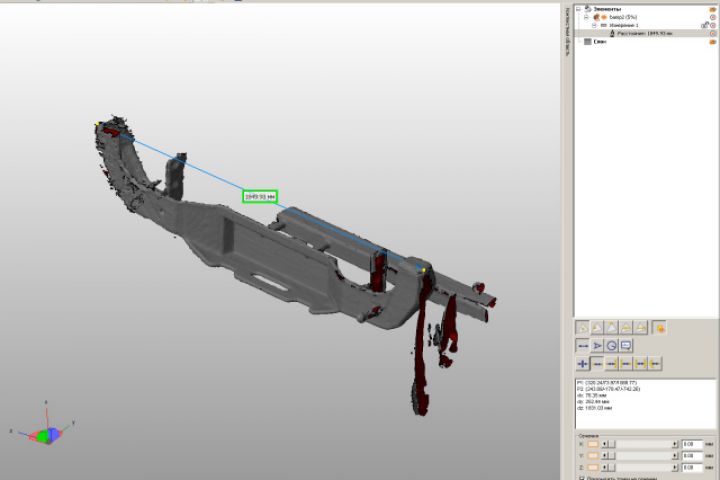Select distance mode with right yellow marker
The height and width of the screenshot is (480, 720).
click(x=611, y=364)
